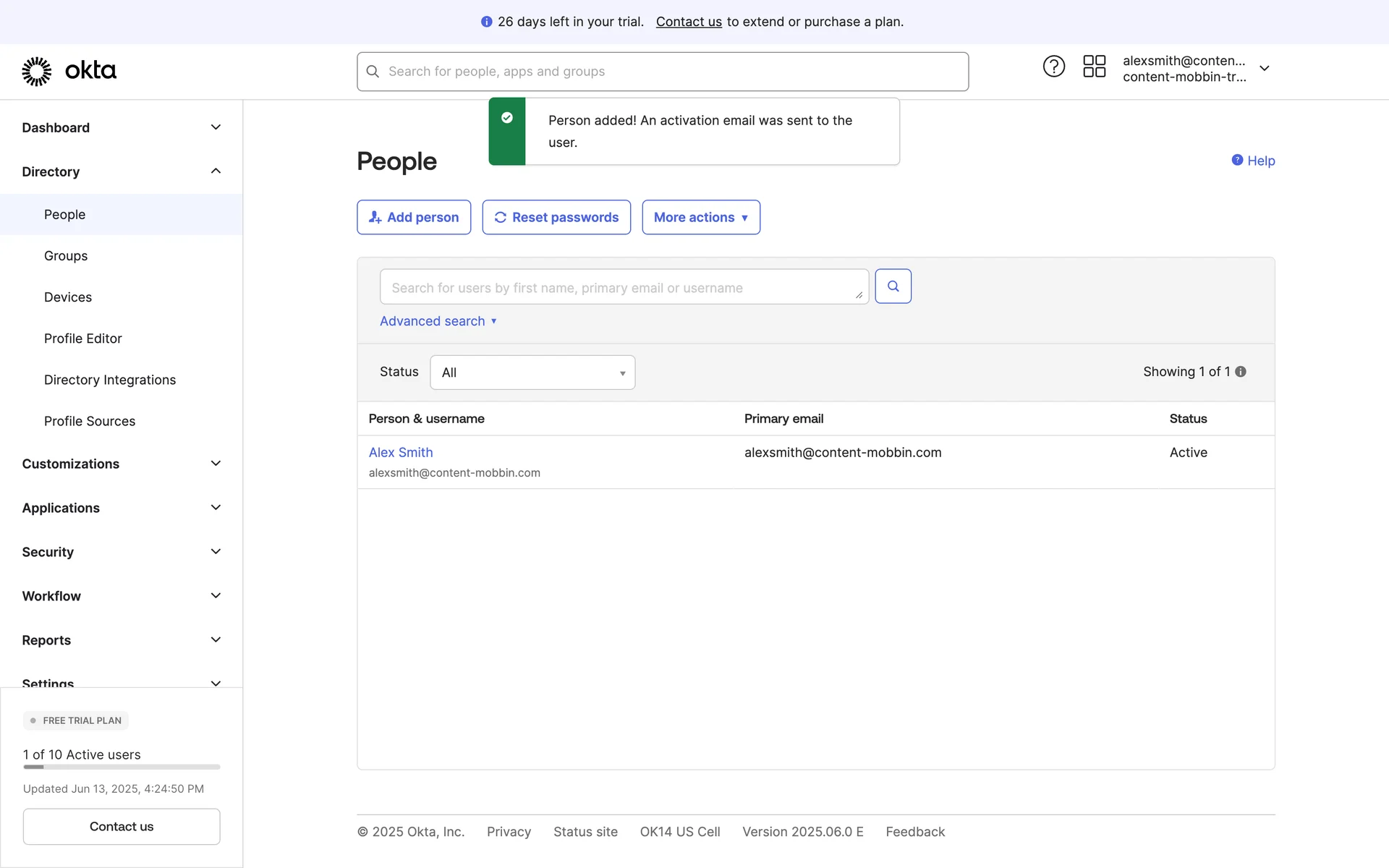
Task: Click the Okta logo icon
Action: [36, 71]
